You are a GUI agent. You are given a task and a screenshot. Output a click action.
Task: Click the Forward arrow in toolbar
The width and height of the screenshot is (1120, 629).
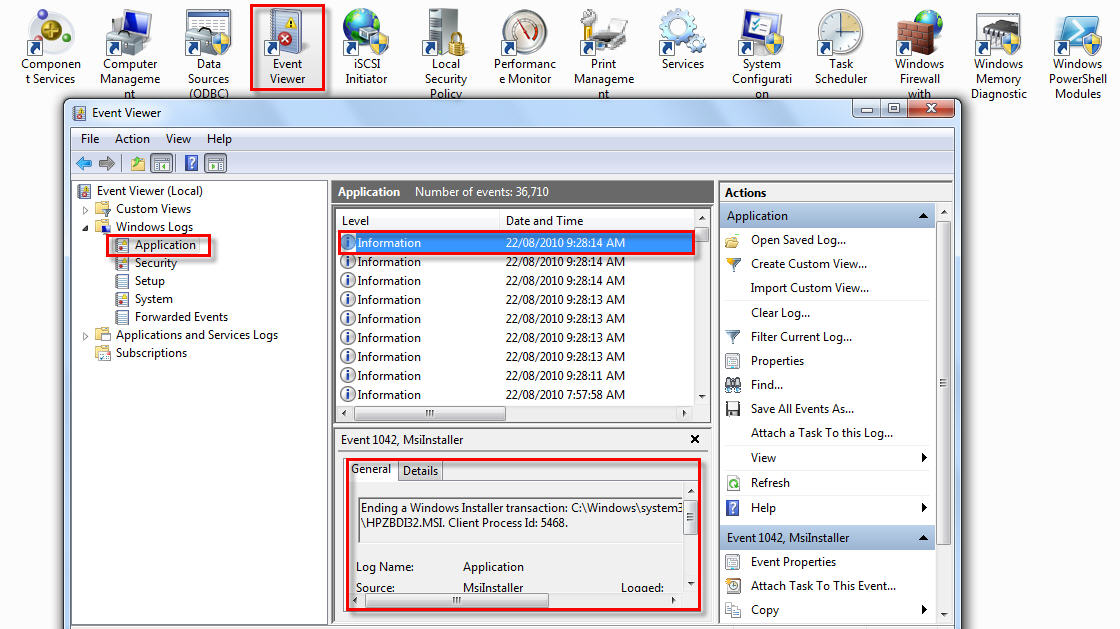(x=107, y=163)
